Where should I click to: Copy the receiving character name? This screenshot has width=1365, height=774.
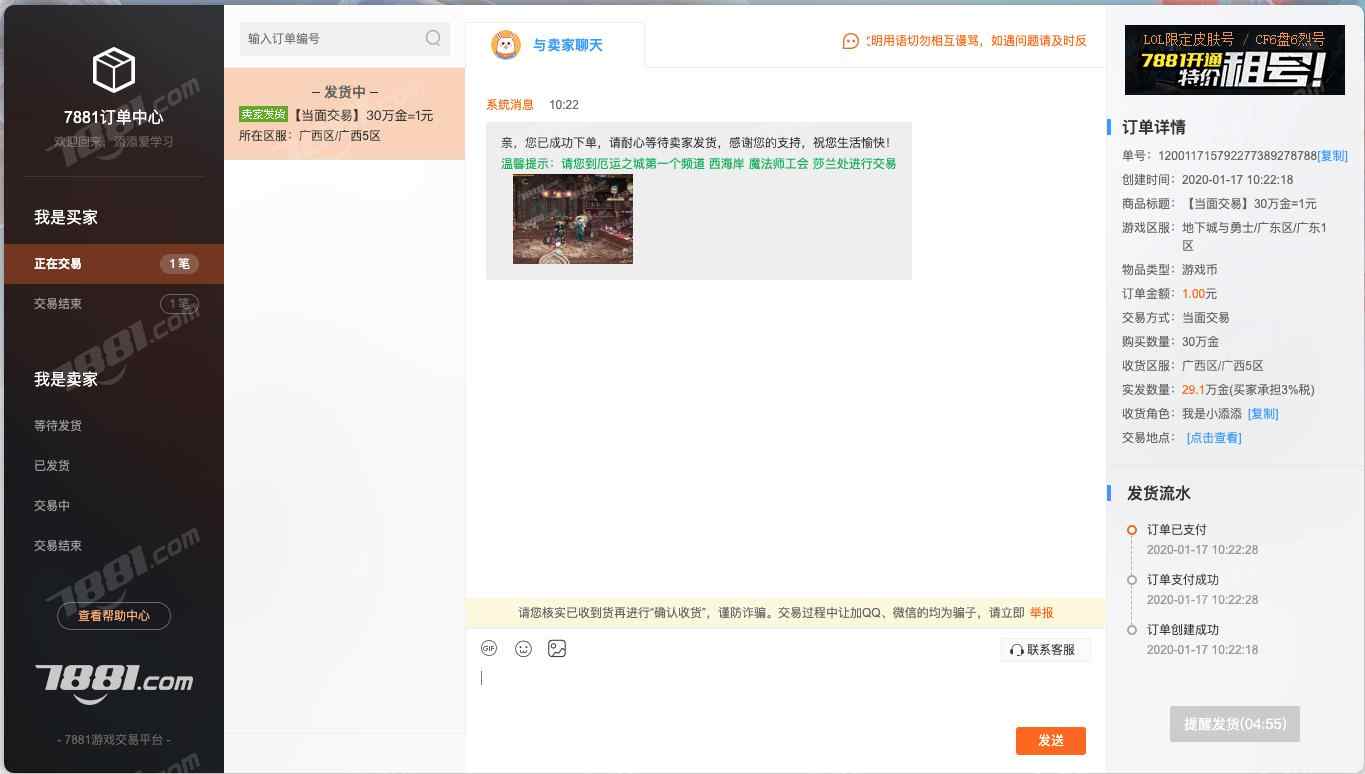[1263, 414]
